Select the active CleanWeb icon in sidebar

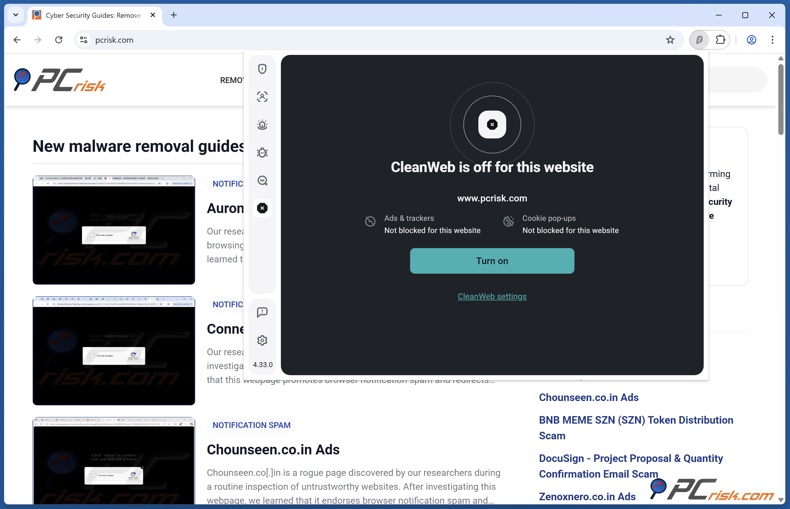pyautogui.click(x=262, y=208)
